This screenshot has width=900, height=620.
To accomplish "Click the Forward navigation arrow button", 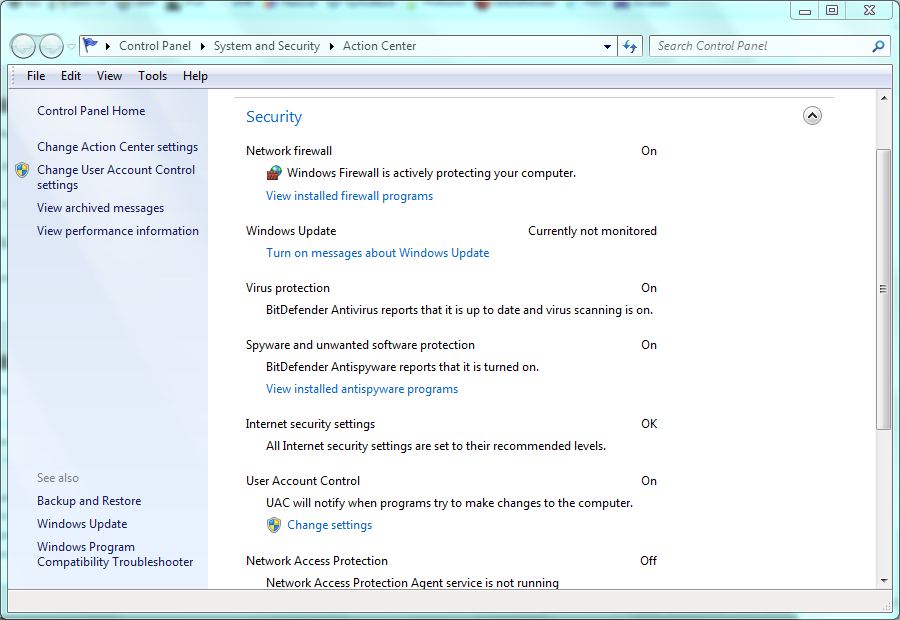I will (51, 46).
